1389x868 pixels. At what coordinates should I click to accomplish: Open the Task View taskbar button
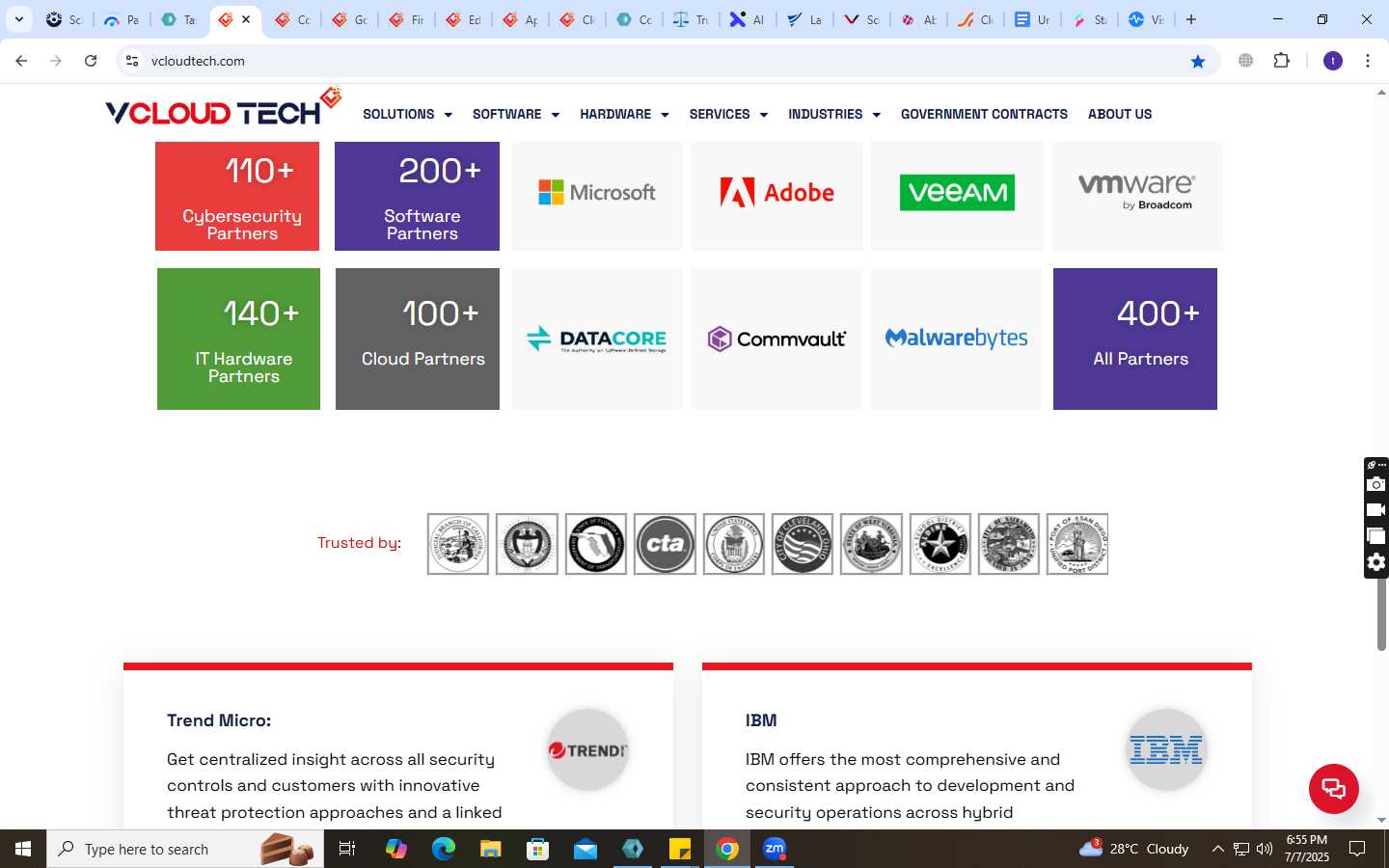click(347, 849)
